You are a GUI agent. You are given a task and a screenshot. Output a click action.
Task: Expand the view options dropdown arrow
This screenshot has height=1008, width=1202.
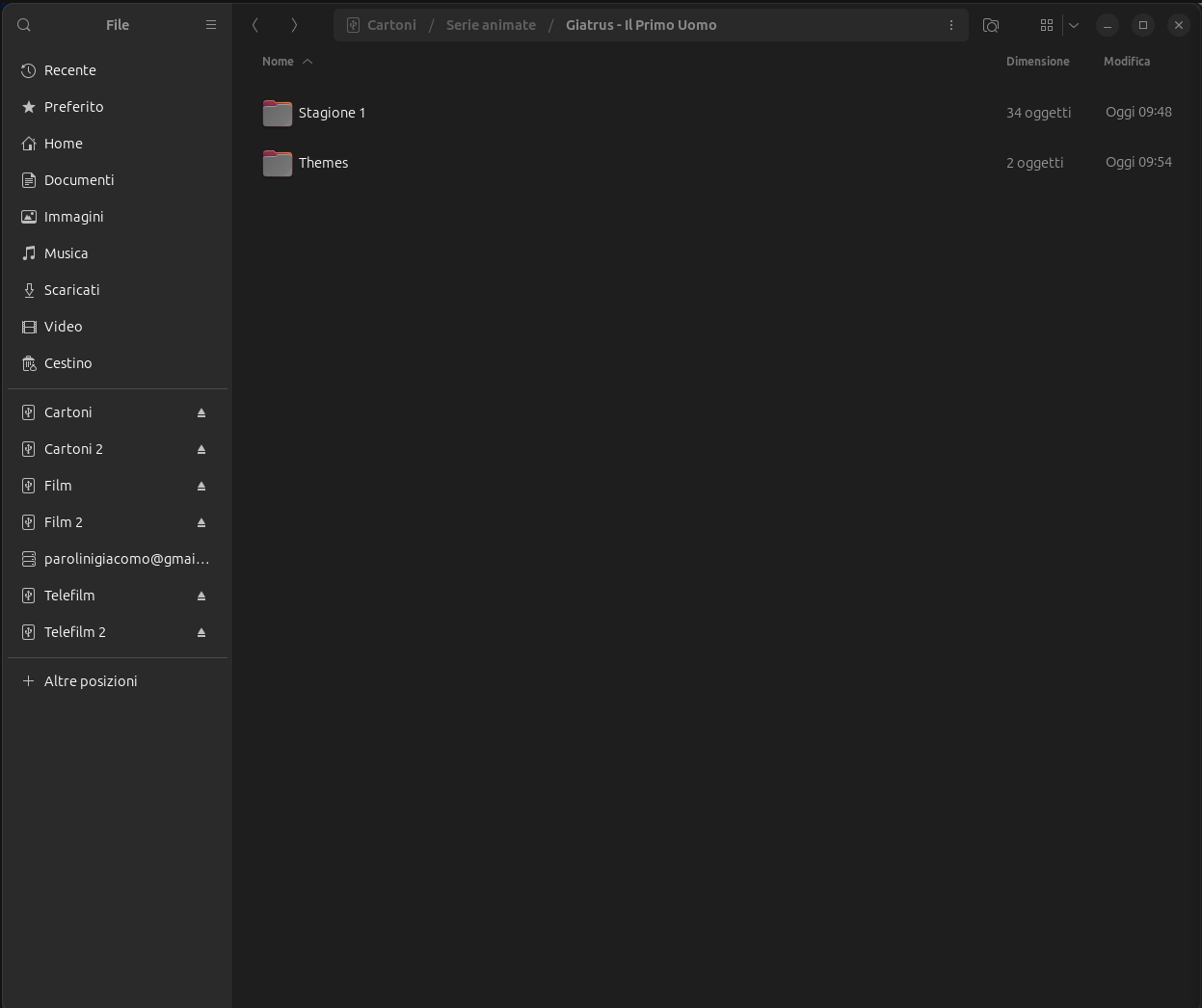[1073, 25]
